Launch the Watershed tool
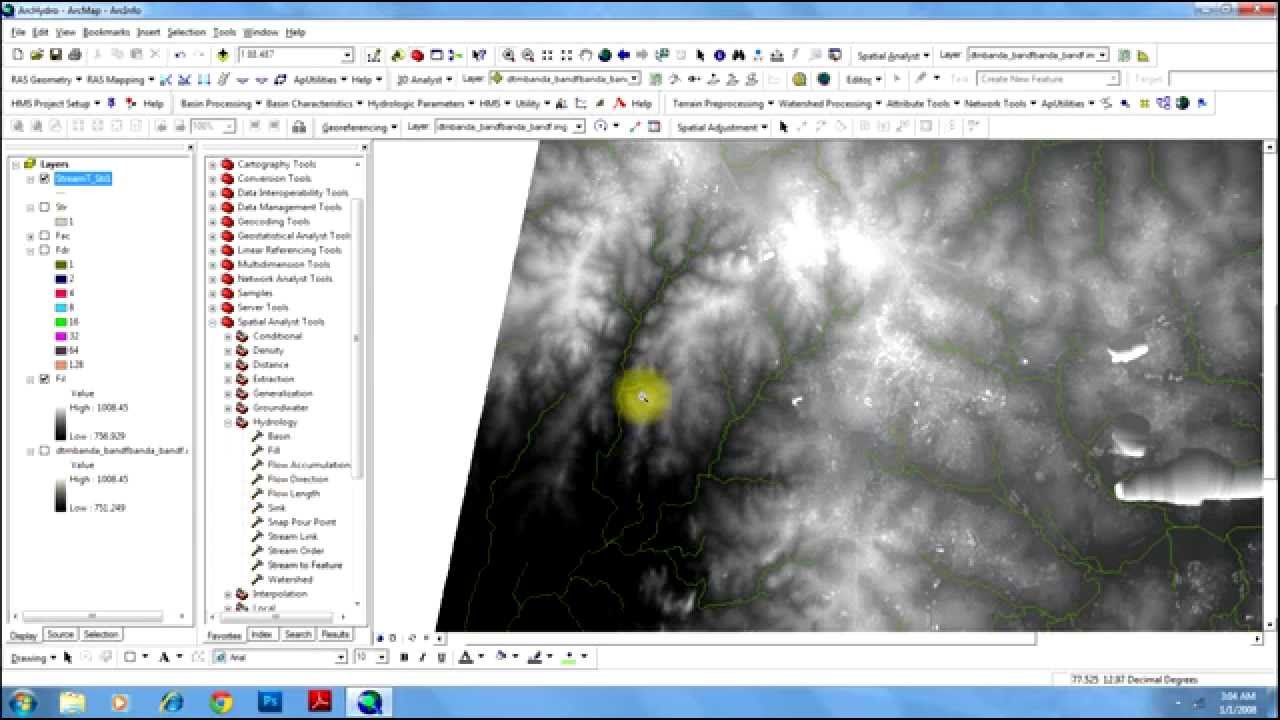This screenshot has height=720, width=1280. (x=290, y=579)
